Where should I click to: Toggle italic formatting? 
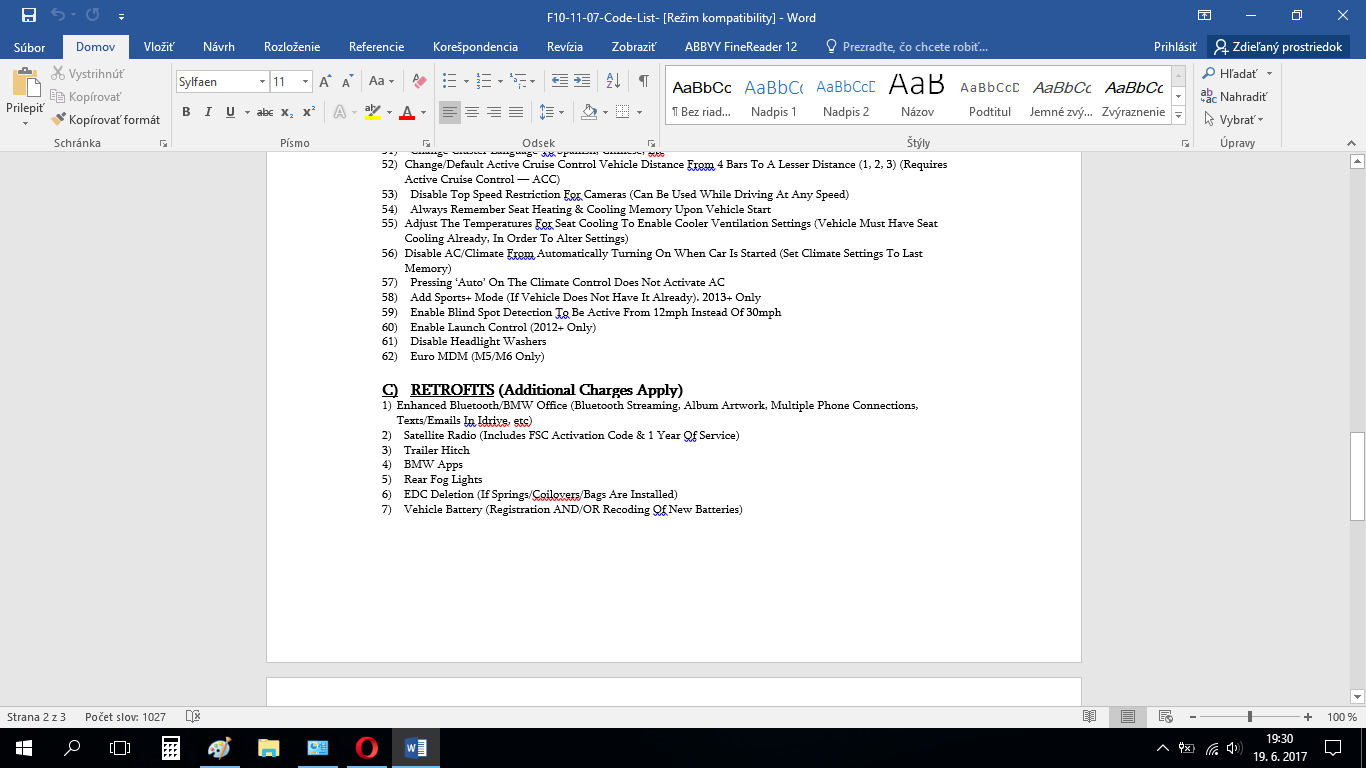pyautogui.click(x=208, y=112)
